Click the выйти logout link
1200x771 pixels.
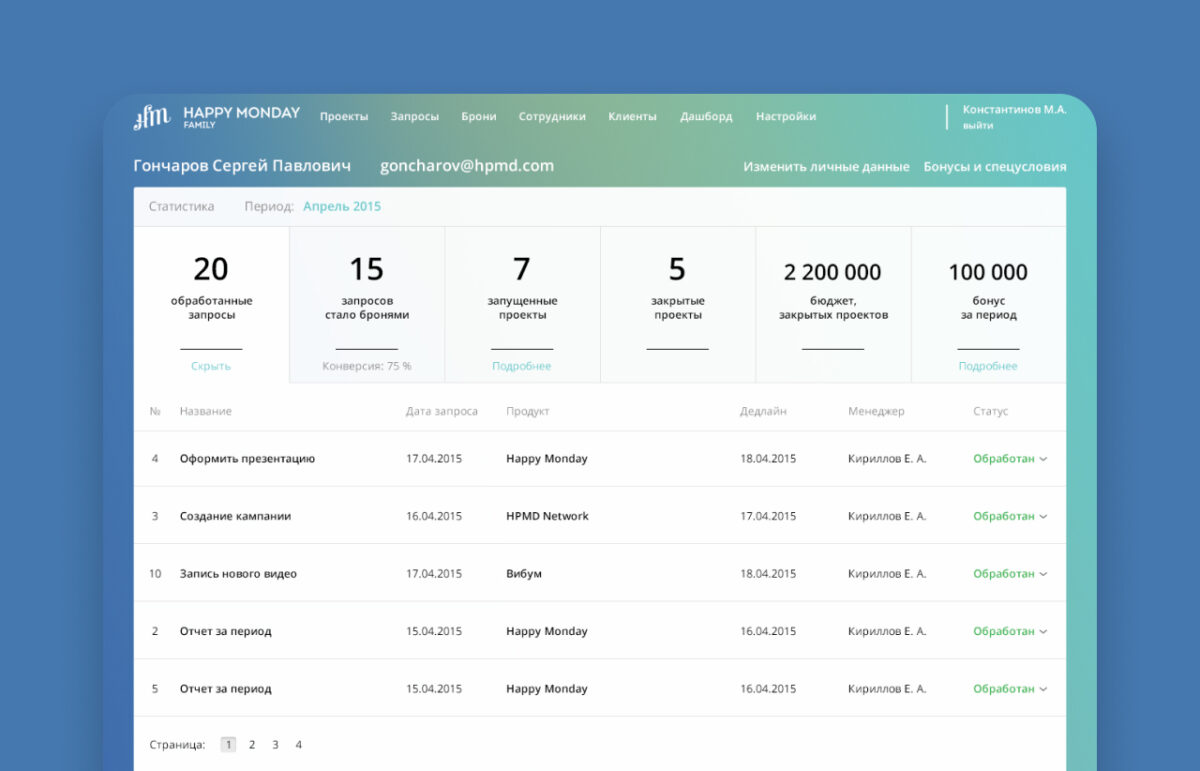coord(978,126)
